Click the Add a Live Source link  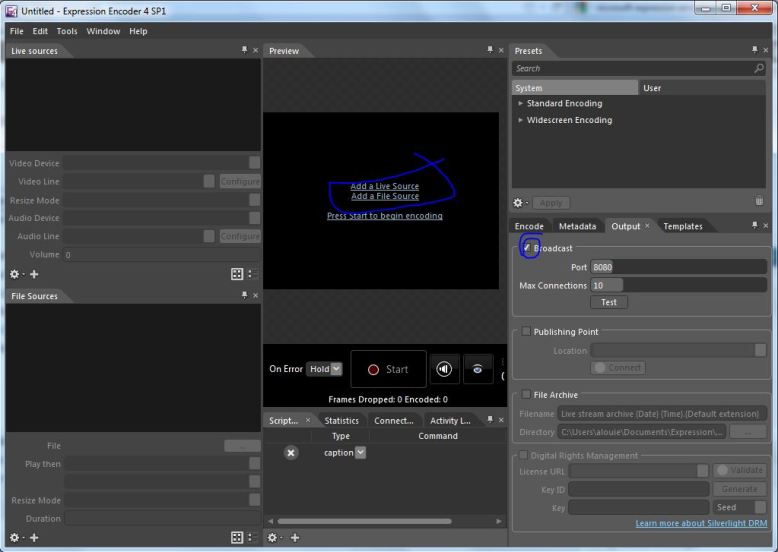pyautogui.click(x=384, y=186)
